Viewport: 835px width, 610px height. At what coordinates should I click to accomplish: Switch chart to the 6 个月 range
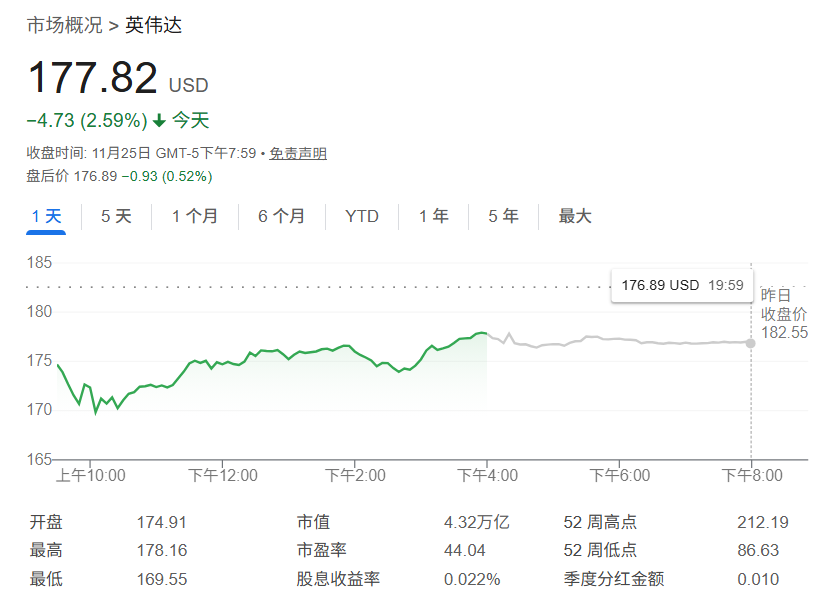click(281, 216)
